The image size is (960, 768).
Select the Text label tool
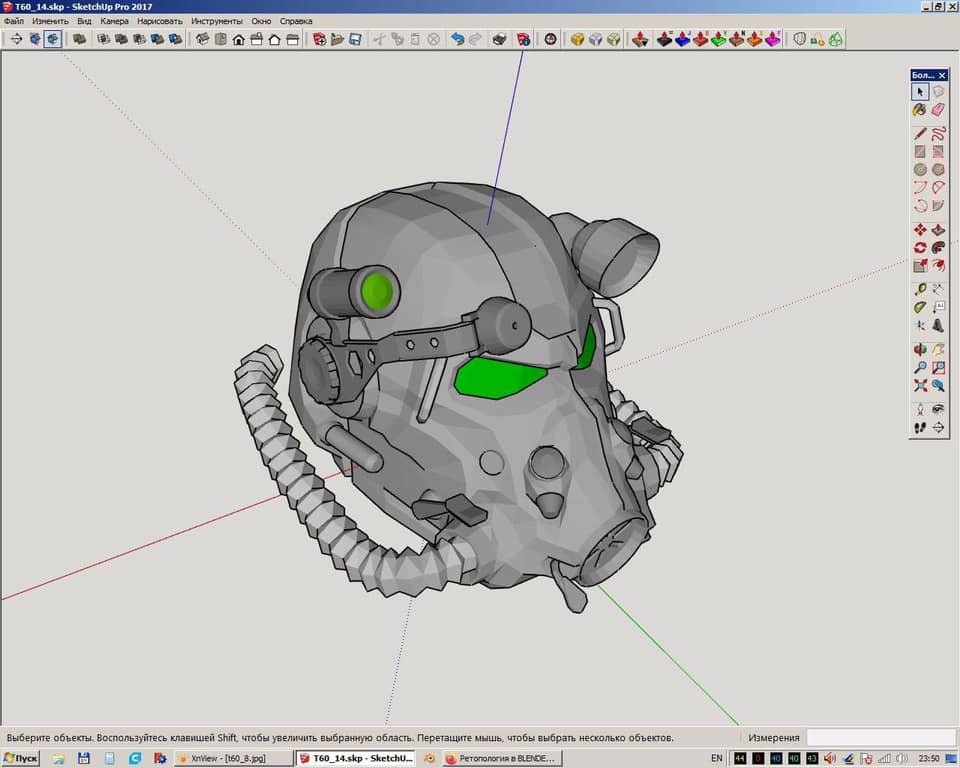938,307
